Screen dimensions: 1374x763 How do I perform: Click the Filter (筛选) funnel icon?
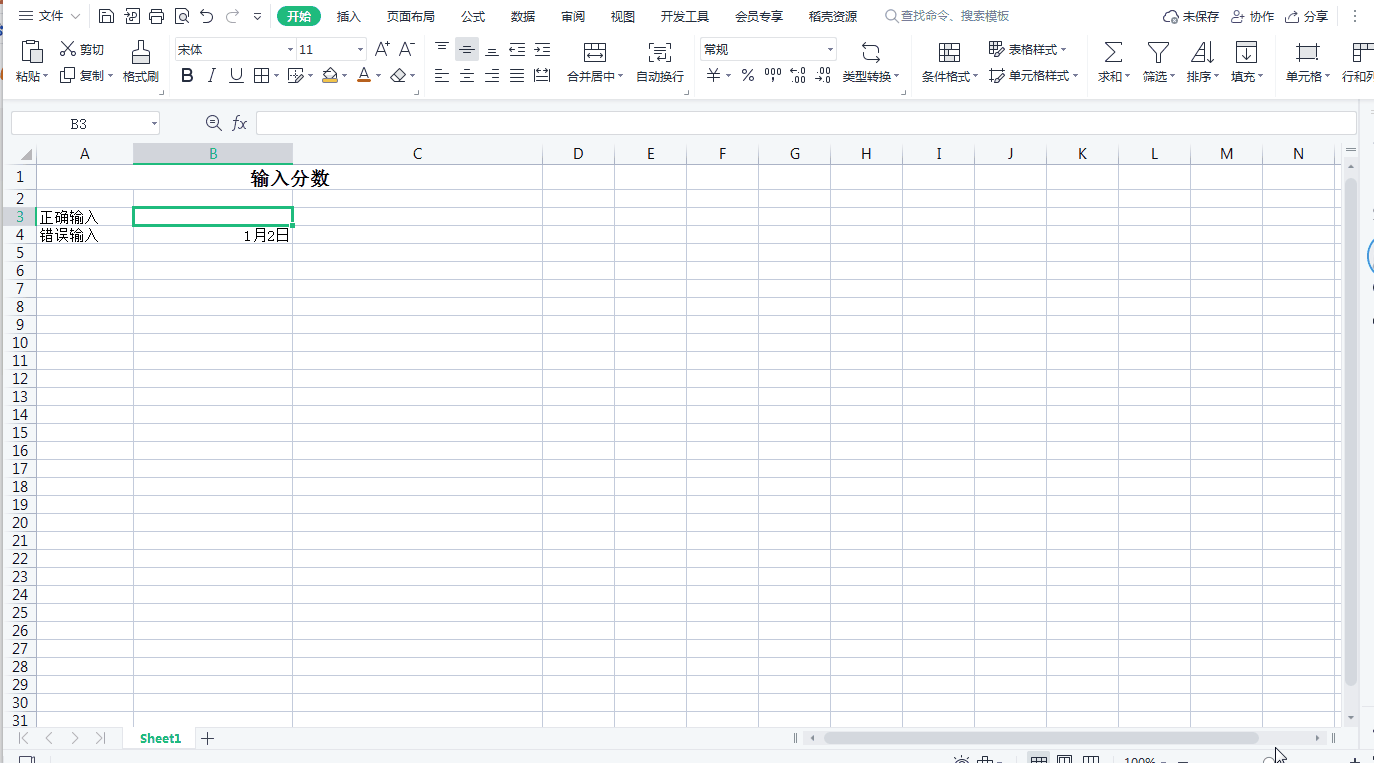[1158, 52]
